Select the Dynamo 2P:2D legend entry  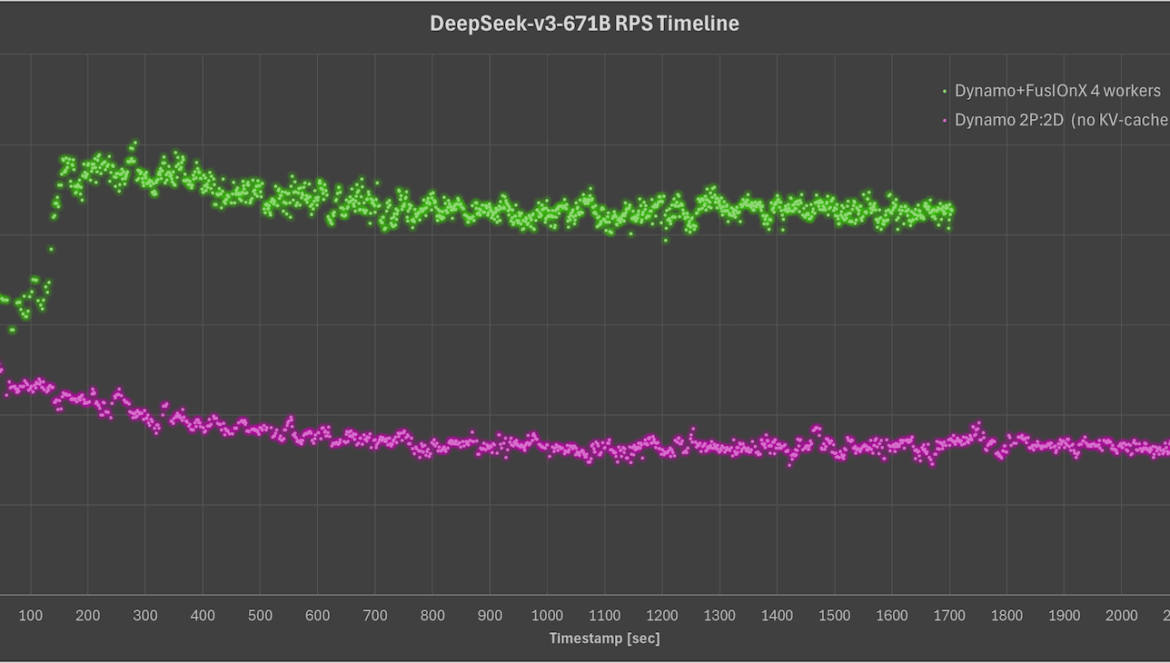1055,120
